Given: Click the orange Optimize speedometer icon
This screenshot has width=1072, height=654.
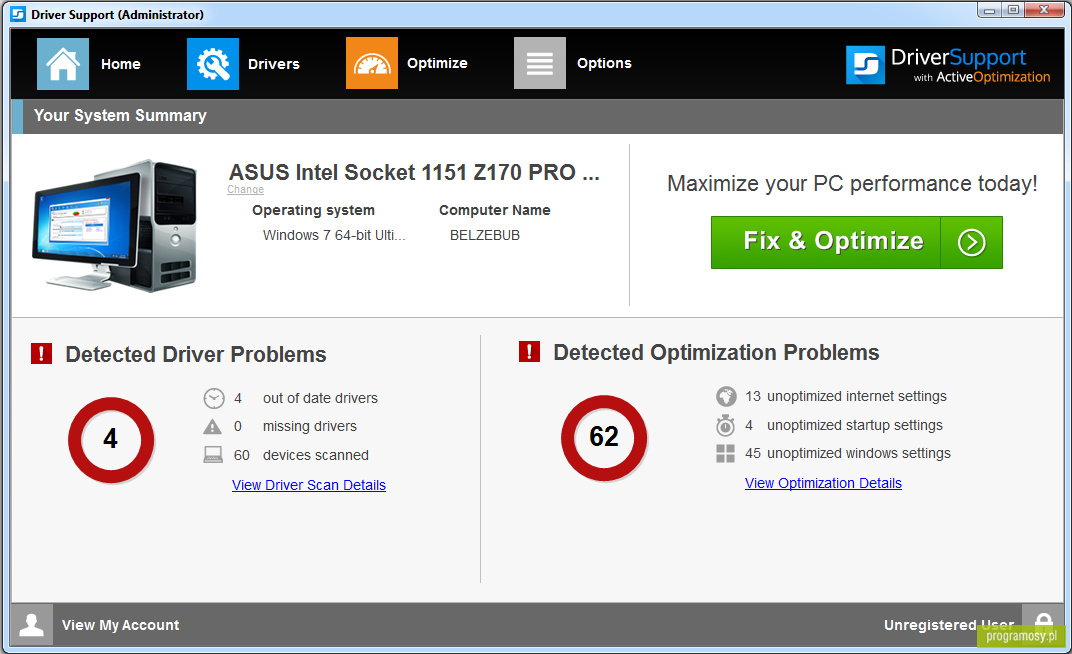Looking at the screenshot, I should 372,63.
